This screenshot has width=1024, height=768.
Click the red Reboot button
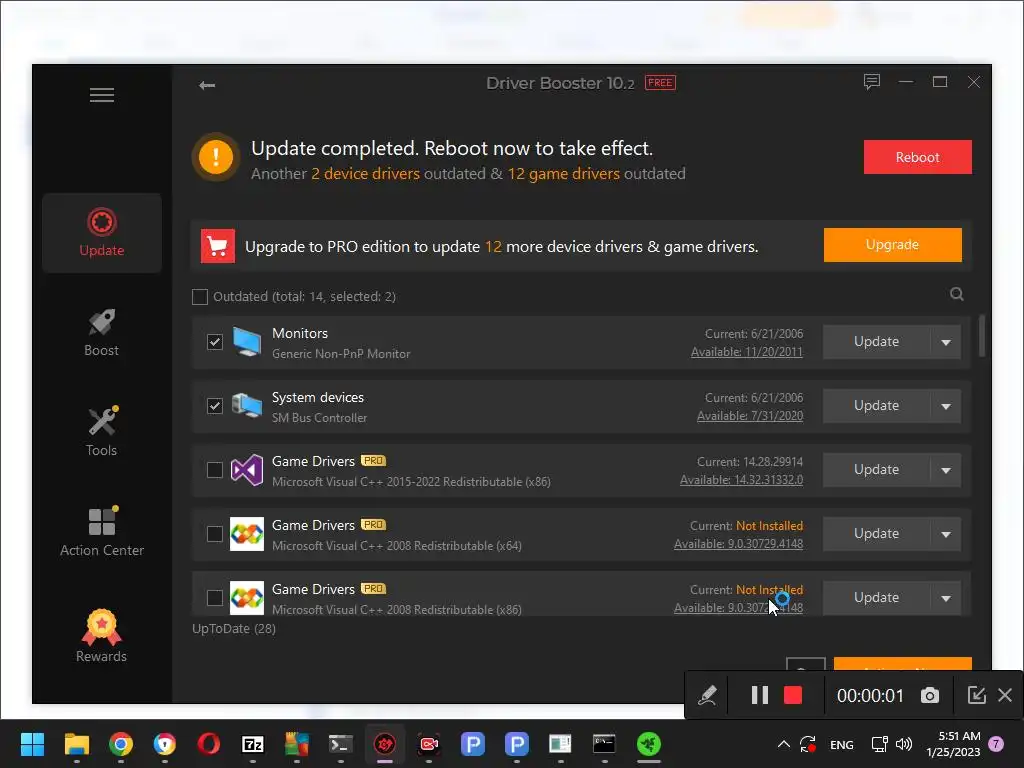[x=918, y=157]
